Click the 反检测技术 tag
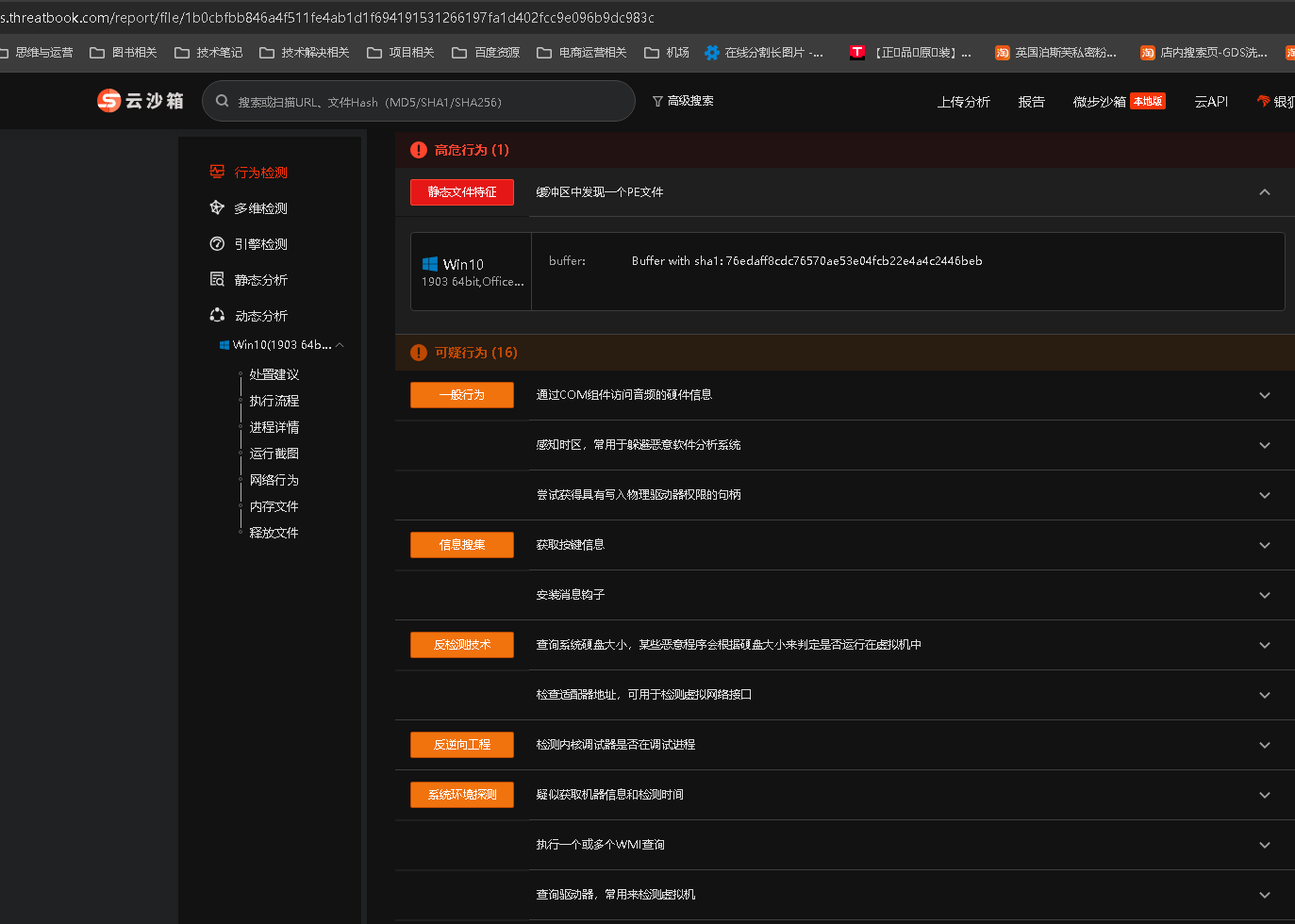This screenshot has height=924, width=1295. click(x=462, y=645)
